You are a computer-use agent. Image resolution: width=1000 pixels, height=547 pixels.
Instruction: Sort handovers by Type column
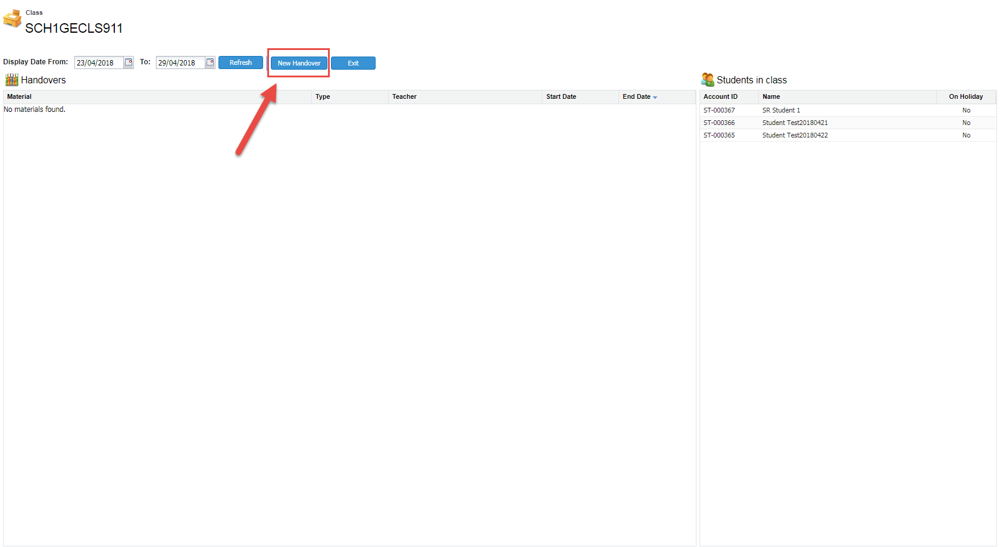pos(322,97)
